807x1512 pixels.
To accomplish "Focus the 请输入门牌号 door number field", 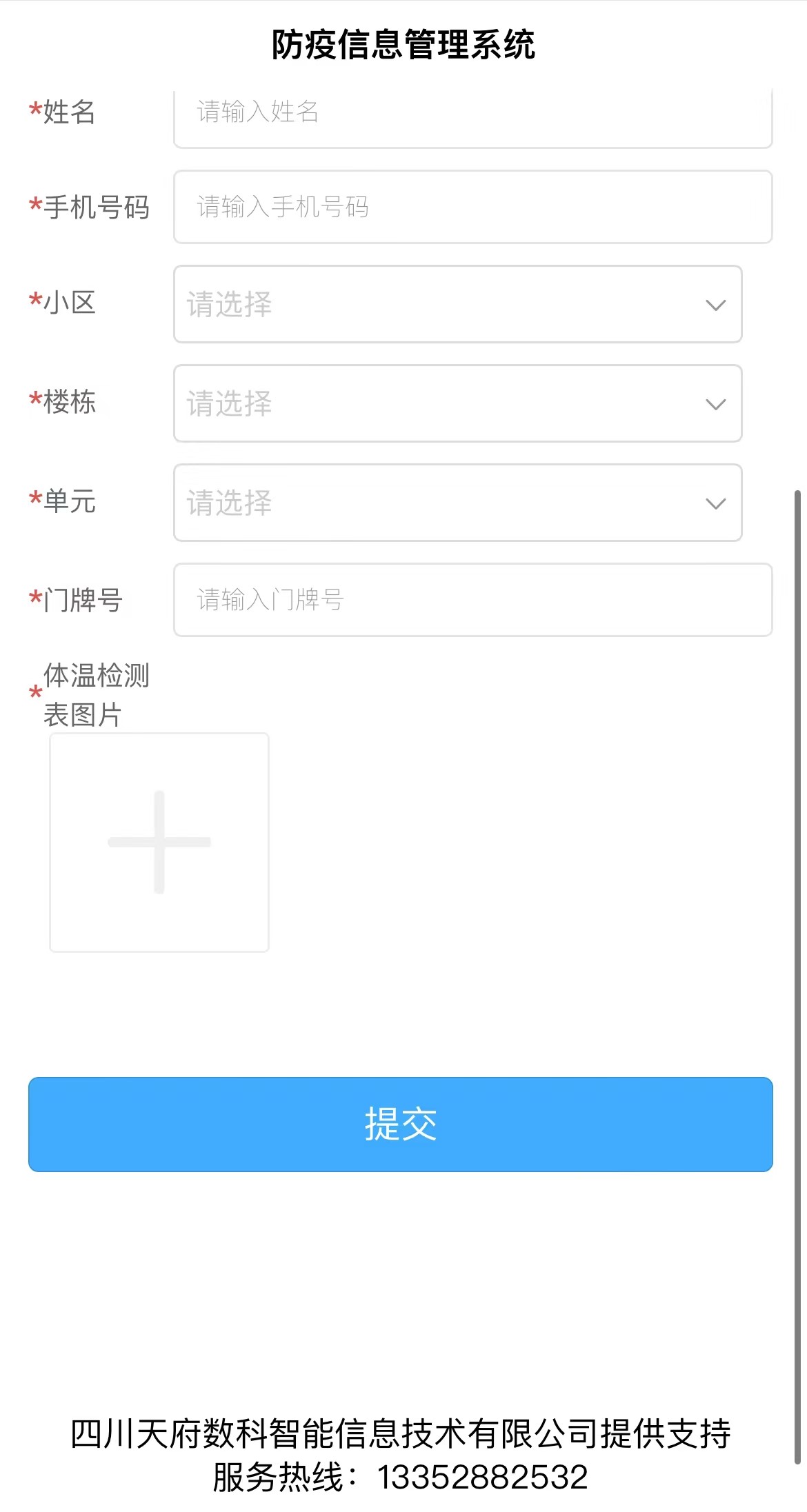I will (x=473, y=600).
